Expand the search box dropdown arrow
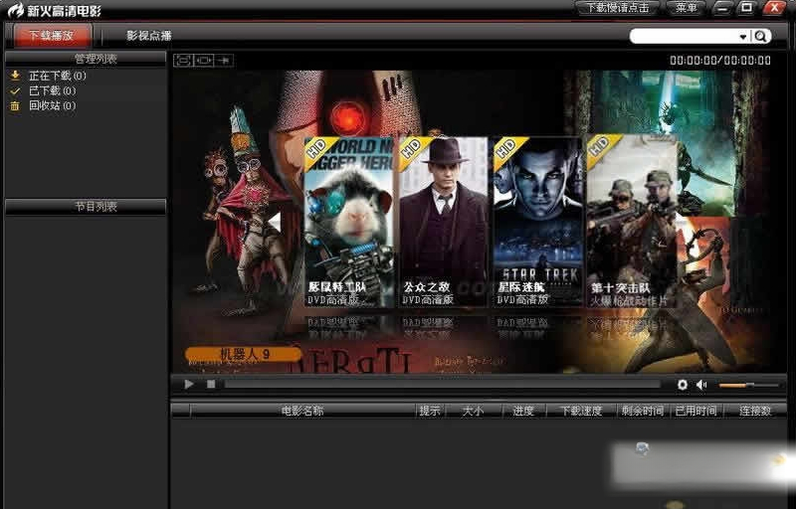This screenshot has width=796, height=509. click(x=743, y=37)
